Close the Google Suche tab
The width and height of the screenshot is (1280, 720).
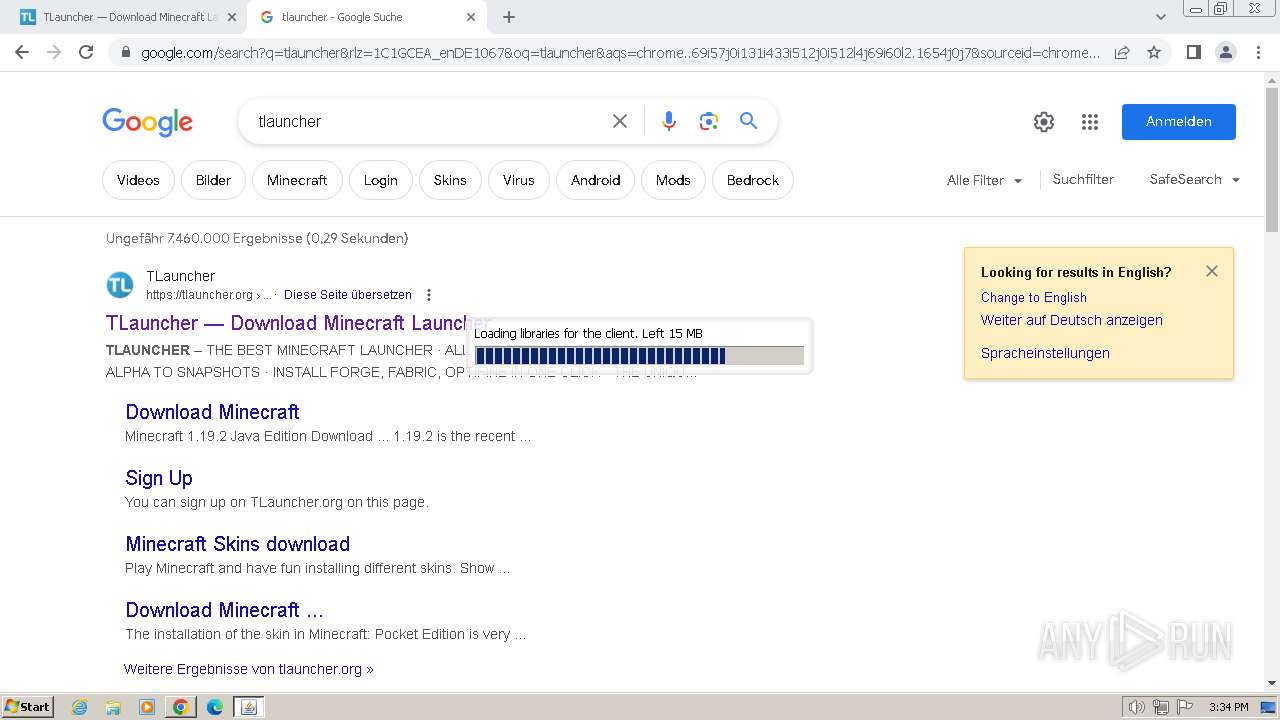[x=471, y=17]
